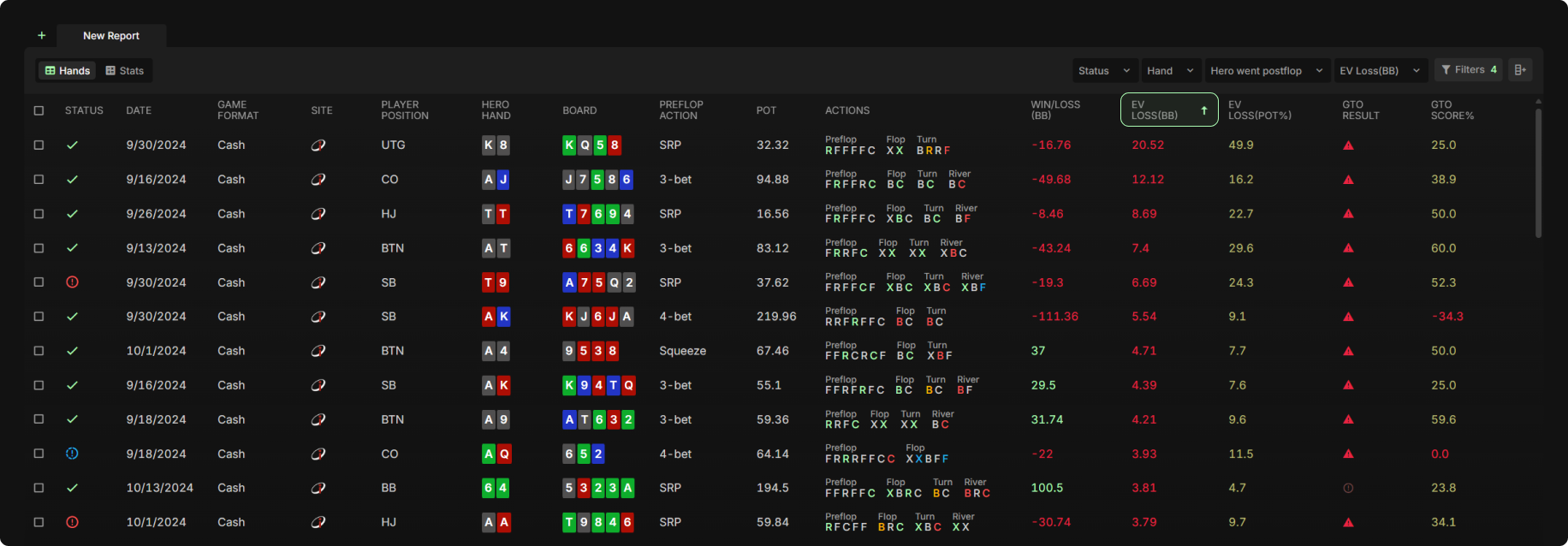Viewport: 1568px width, 546px height.
Task: Open the column layout settings icon
Action: pyautogui.click(x=1520, y=70)
